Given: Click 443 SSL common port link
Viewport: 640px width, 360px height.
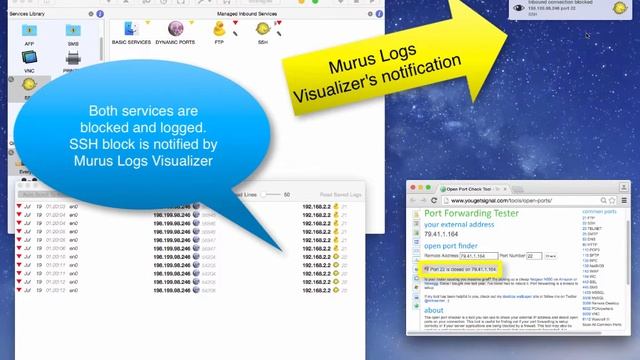Looking at the screenshot, I should click(589, 282).
